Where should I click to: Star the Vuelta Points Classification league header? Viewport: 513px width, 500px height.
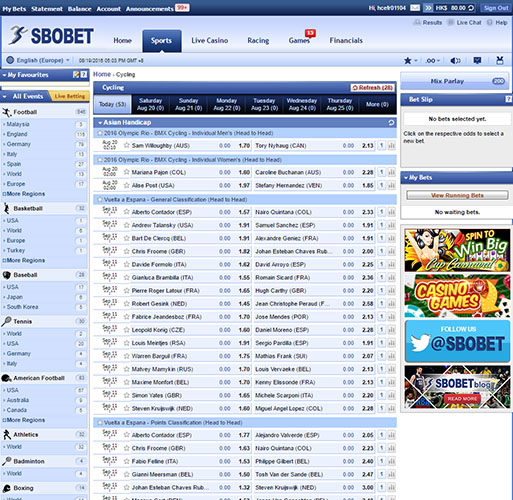pos(99,422)
